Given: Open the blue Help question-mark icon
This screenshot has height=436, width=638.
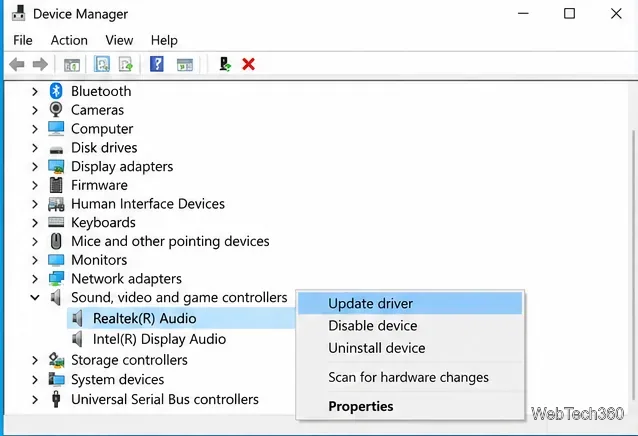Looking at the screenshot, I should pyautogui.click(x=157, y=64).
